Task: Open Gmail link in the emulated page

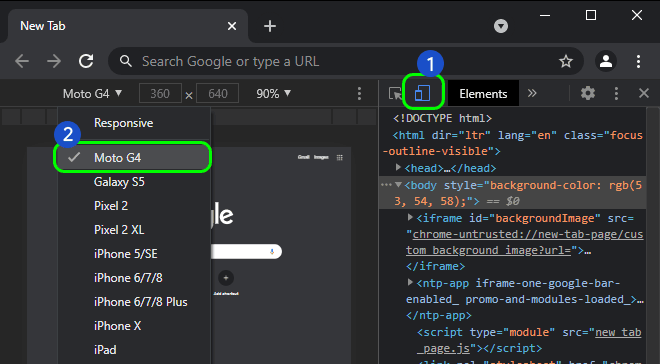Action: coord(303,157)
